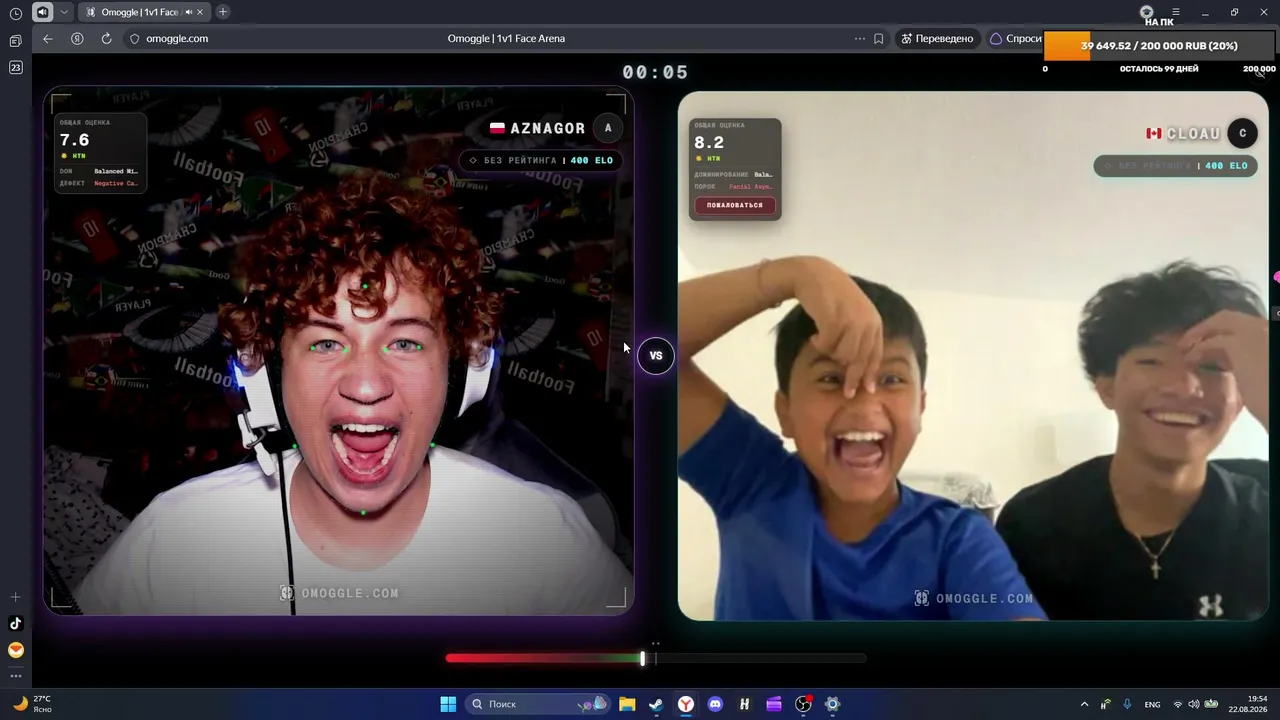Open File Explorer from the taskbar
1280x720 pixels.
pos(627,704)
